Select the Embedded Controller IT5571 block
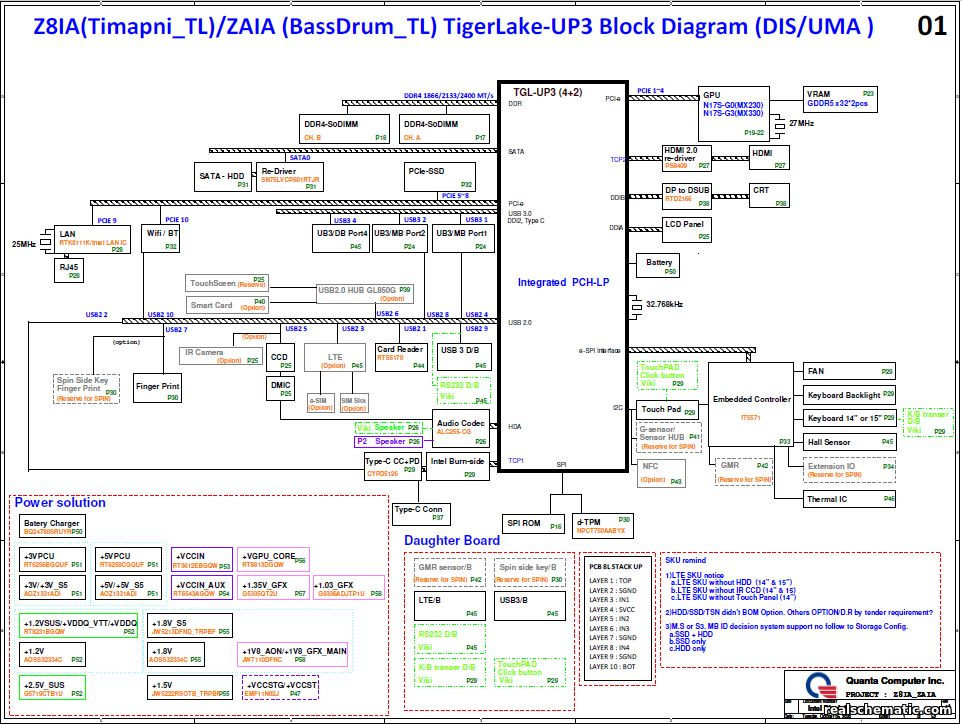 [750, 405]
